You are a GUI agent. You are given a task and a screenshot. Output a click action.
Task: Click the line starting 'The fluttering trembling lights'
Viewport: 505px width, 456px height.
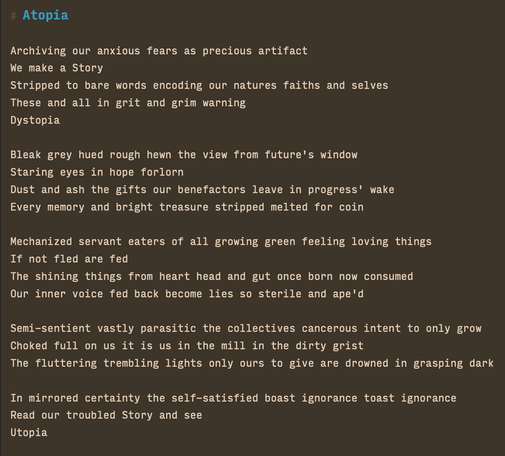click(252, 363)
